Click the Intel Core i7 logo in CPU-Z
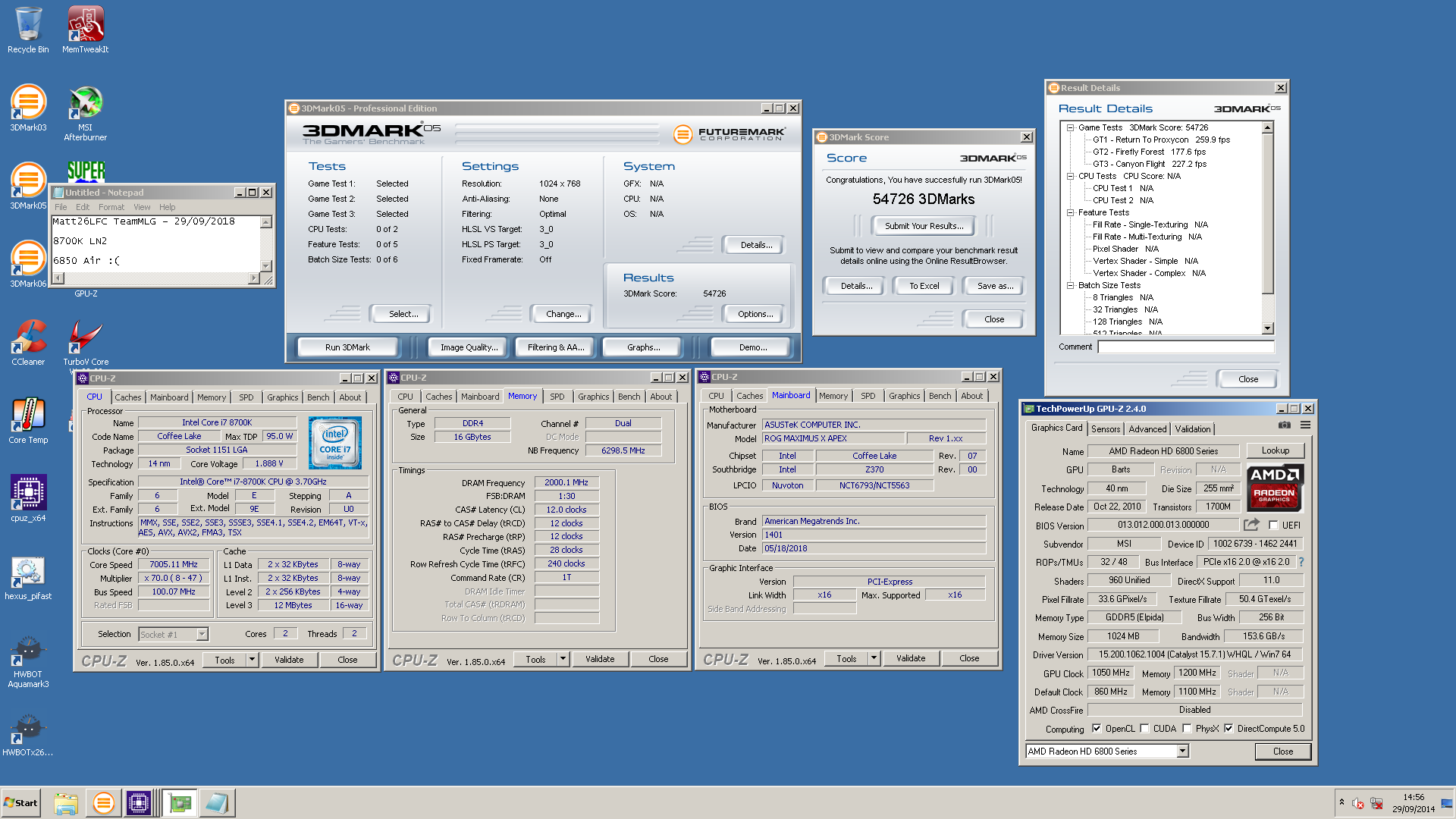Viewport: 1456px width, 819px height. 334,442
